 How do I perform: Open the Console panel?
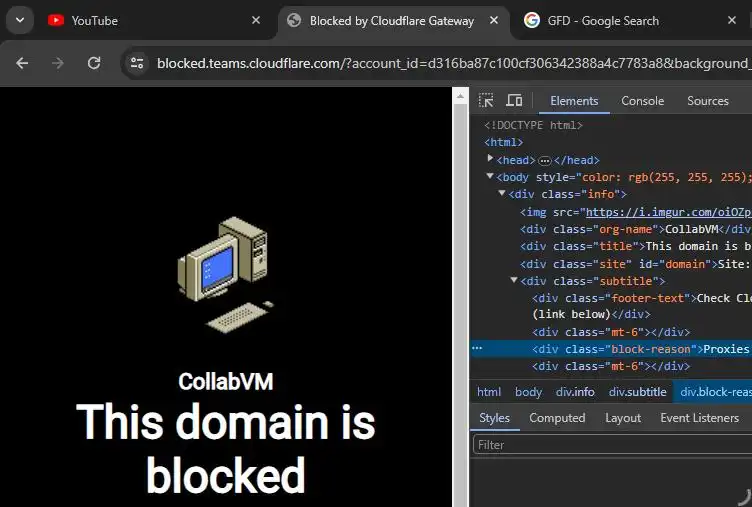[x=643, y=101]
